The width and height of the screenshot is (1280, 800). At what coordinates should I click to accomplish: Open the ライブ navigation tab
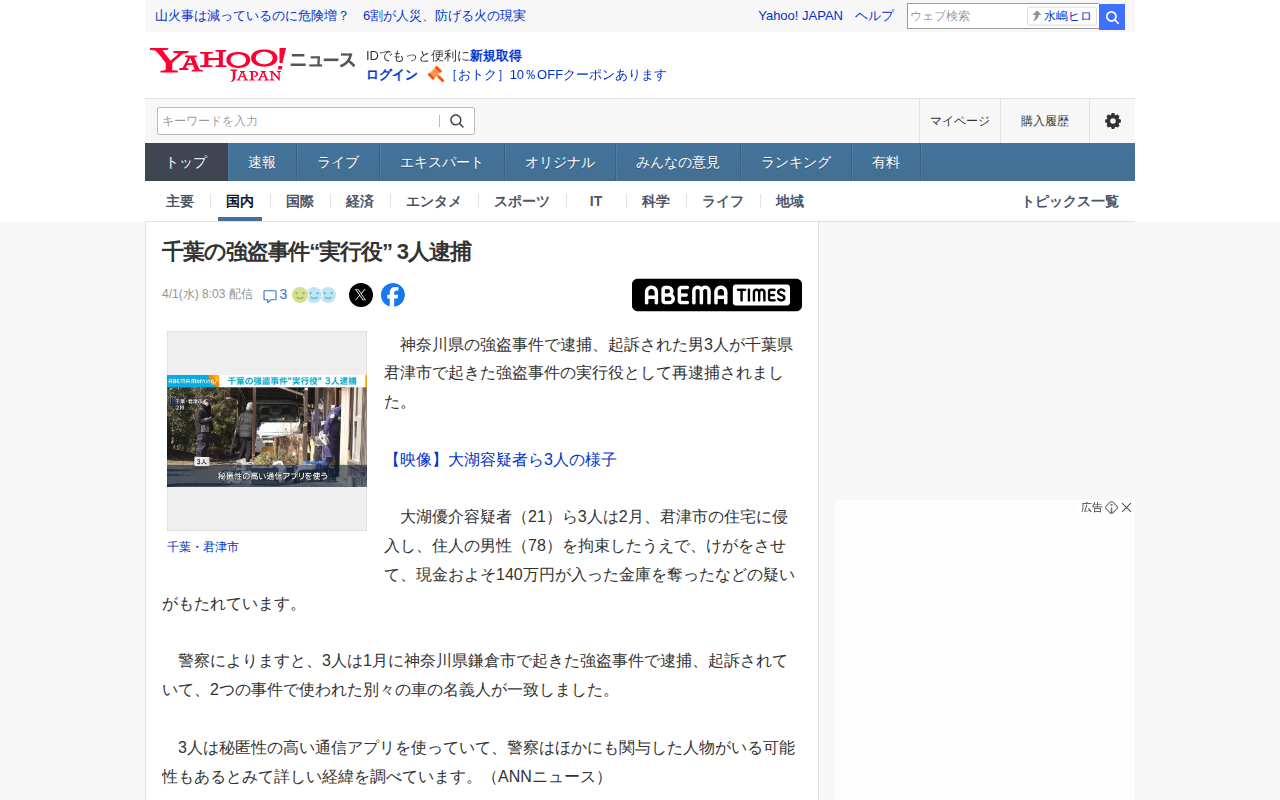click(x=338, y=162)
